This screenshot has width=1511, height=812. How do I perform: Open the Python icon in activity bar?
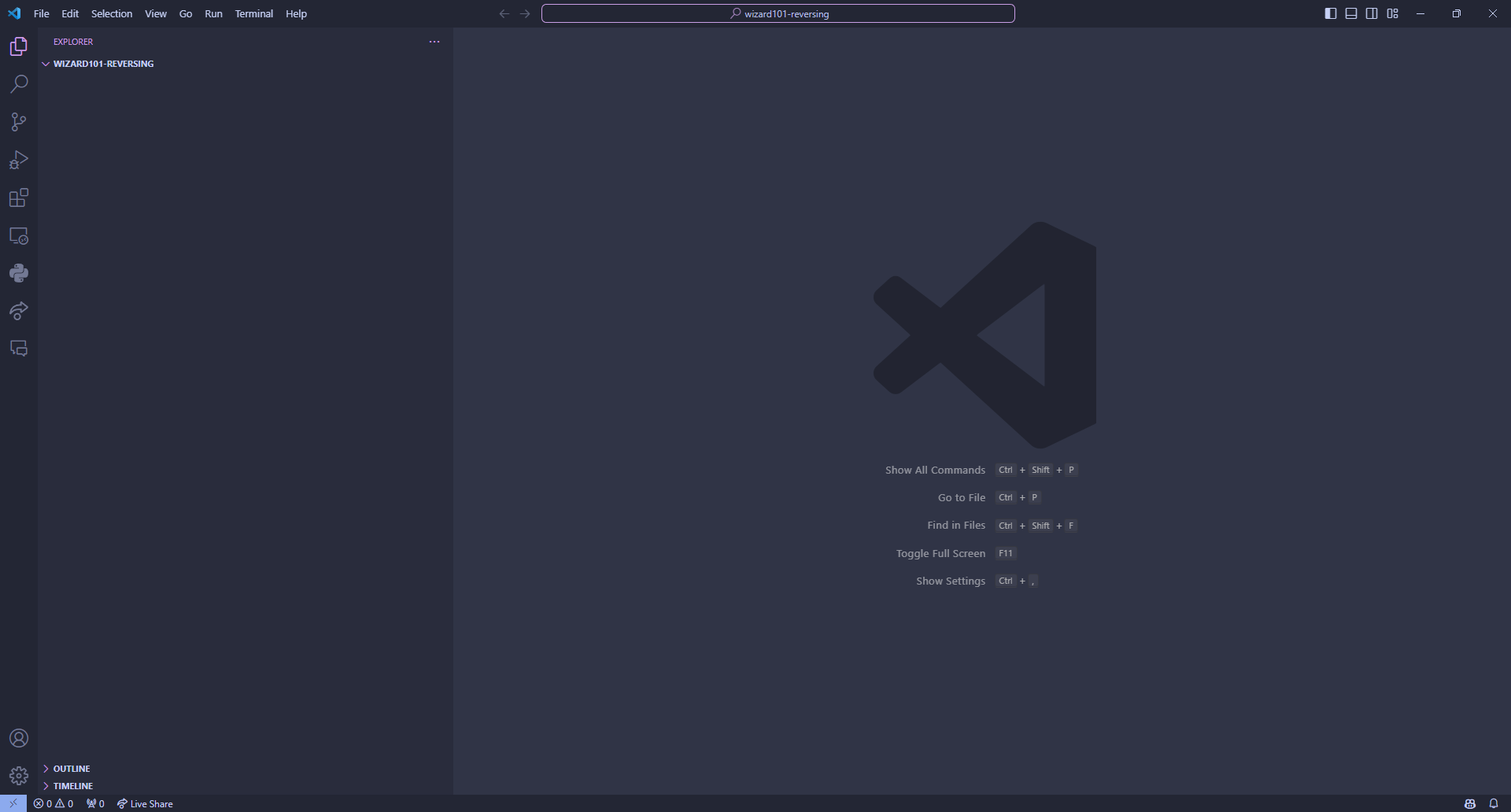(x=19, y=273)
